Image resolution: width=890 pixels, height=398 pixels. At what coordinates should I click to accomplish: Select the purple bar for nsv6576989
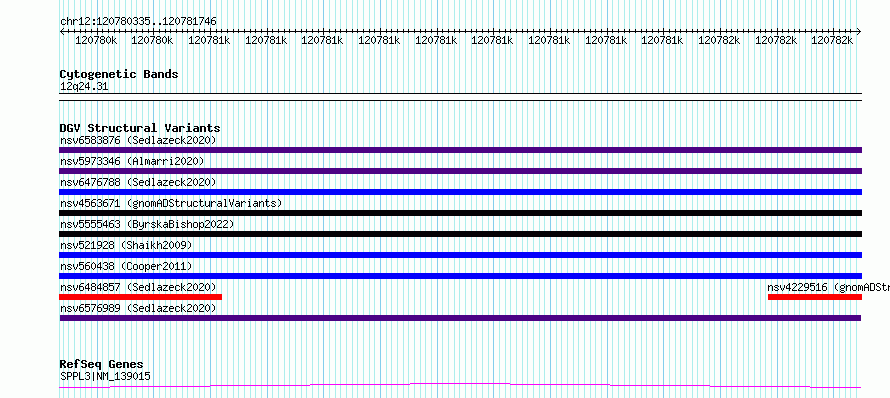[x=460, y=318]
